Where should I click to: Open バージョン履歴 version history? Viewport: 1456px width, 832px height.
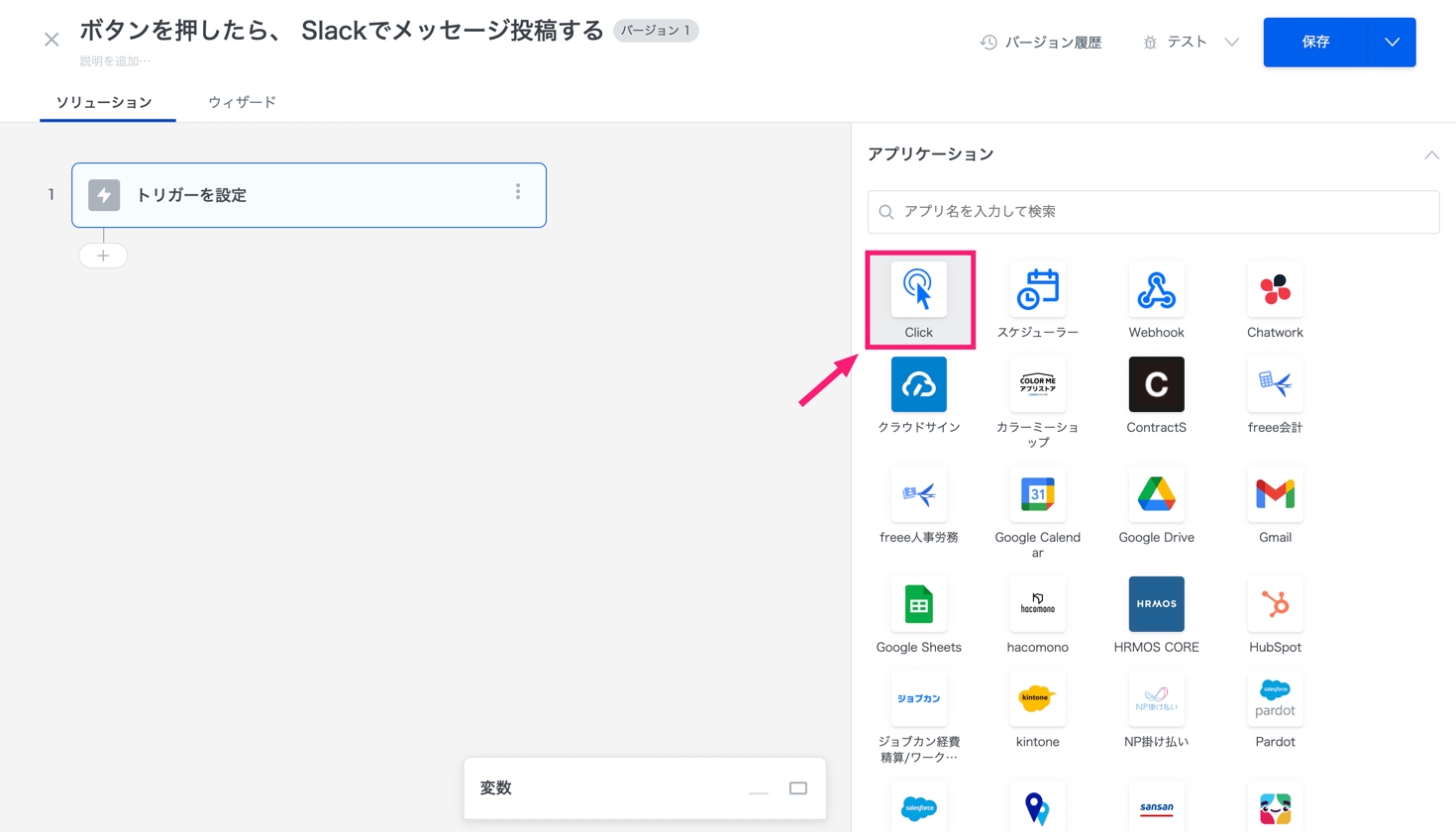point(1041,43)
